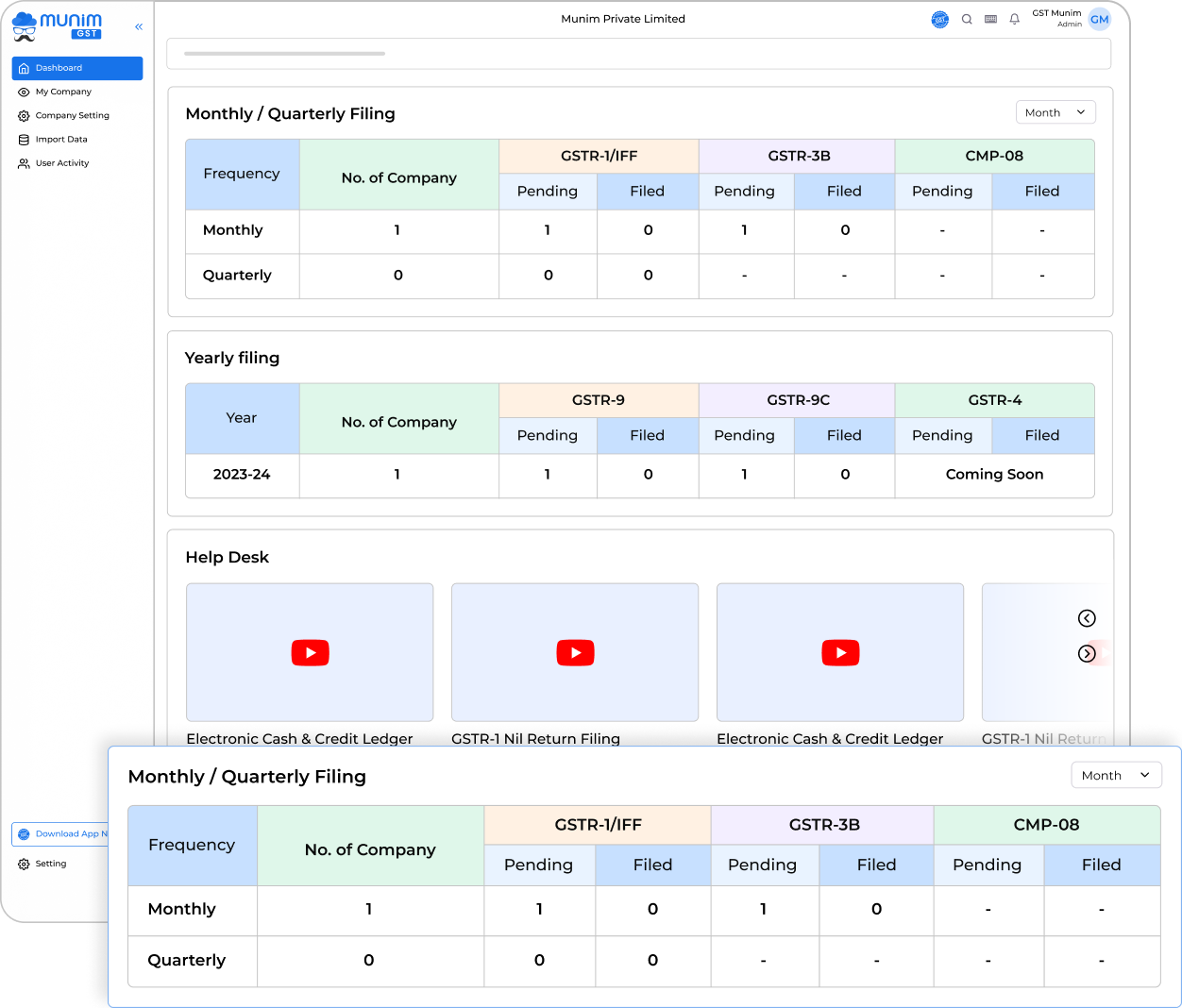Click the GSTR-9 column header

pyautogui.click(x=599, y=400)
